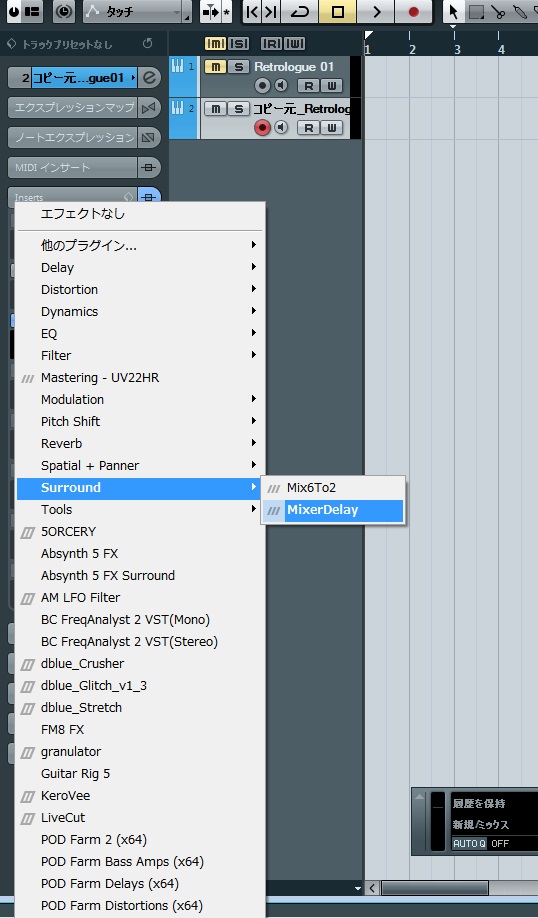Image resolution: width=538 pixels, height=918 pixels.
Task: Expand the EQ submenu
Action: [x=141, y=334]
